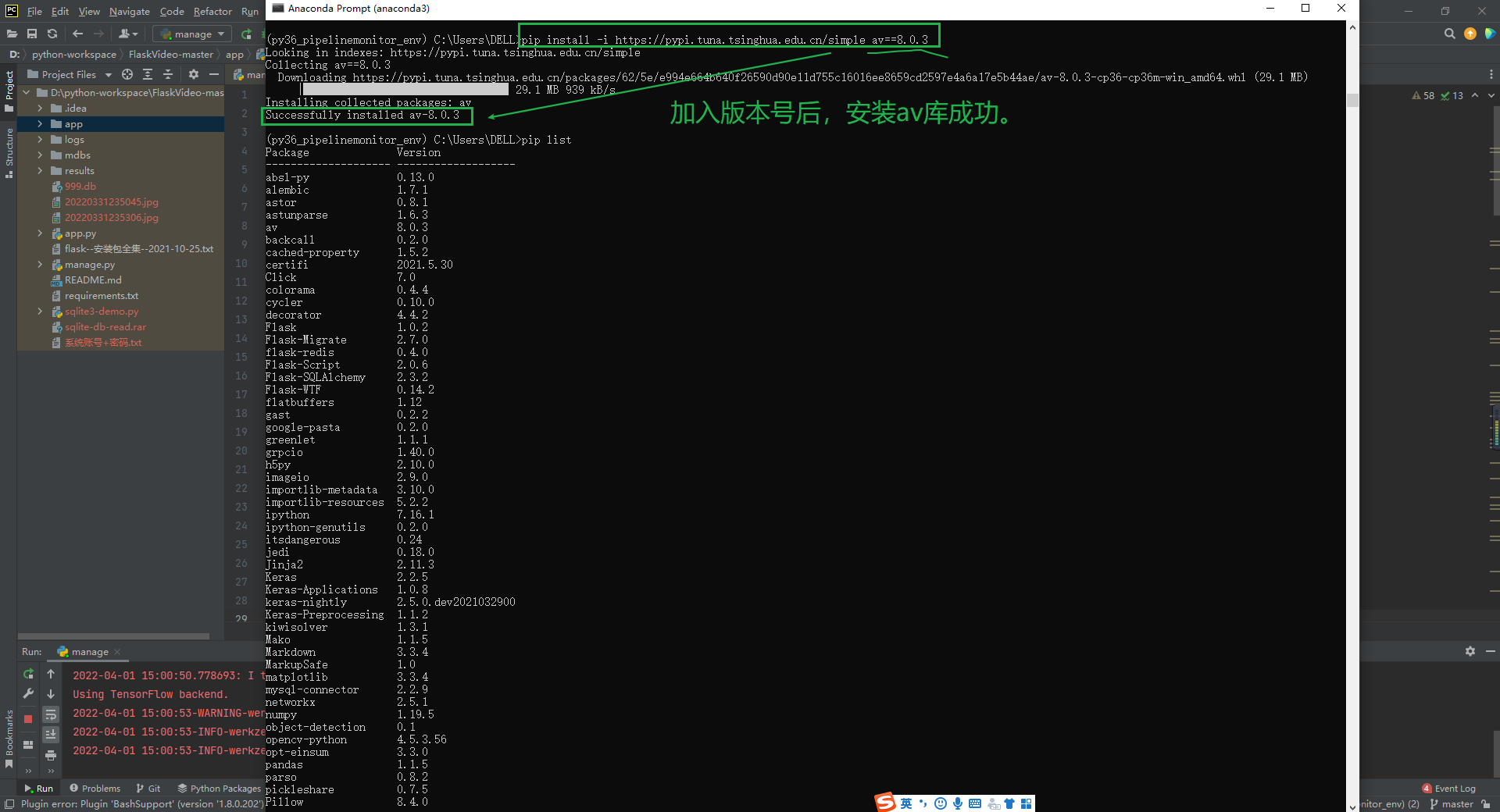
Task: Expand the app folder in Project tree
Action: click(x=40, y=124)
